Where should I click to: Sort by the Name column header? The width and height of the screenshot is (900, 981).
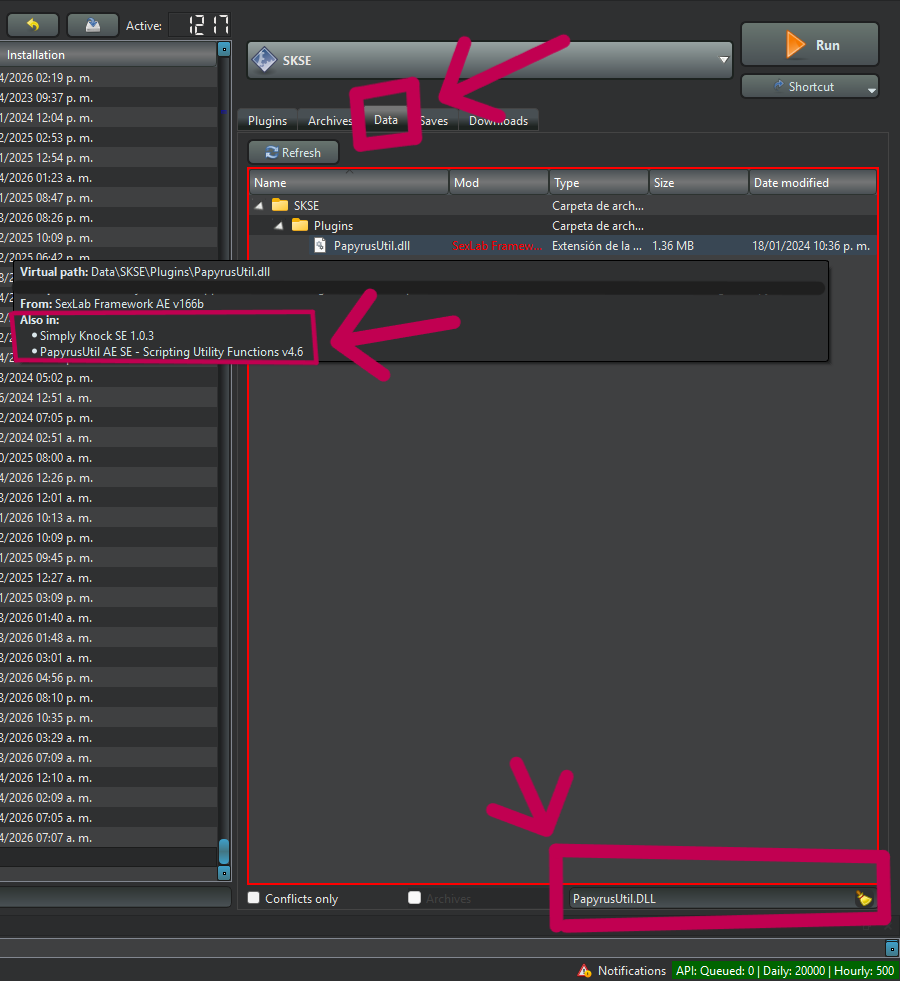point(349,183)
